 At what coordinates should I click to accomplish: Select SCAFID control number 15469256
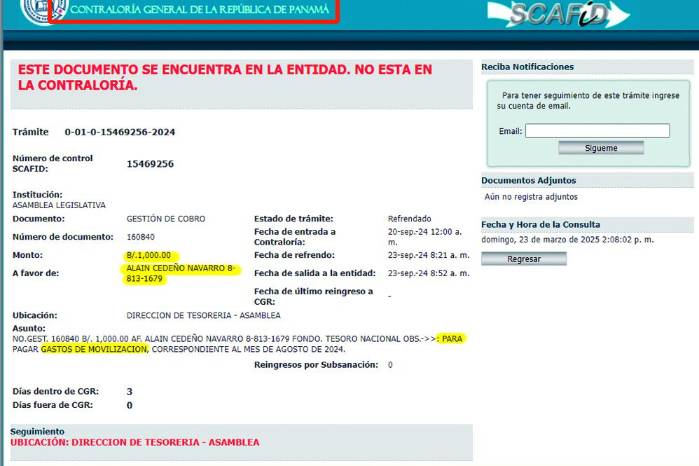(x=150, y=164)
